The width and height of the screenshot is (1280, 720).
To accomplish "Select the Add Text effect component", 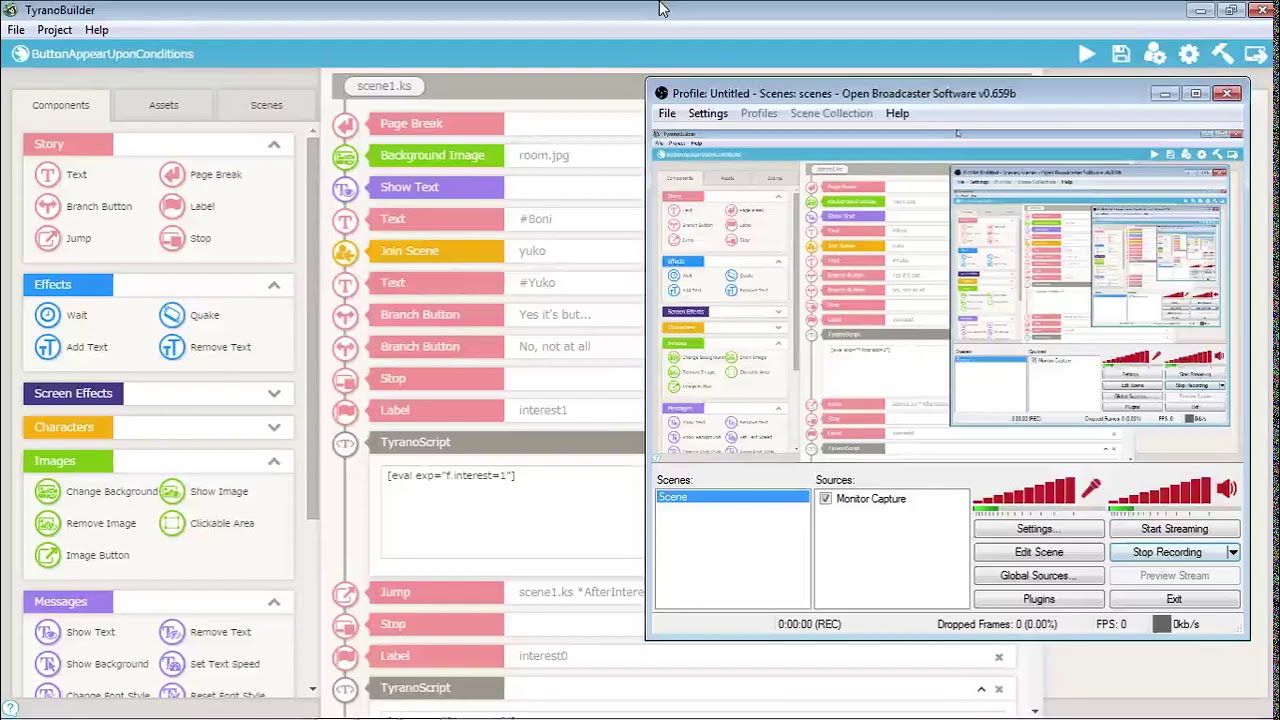I will coord(71,348).
